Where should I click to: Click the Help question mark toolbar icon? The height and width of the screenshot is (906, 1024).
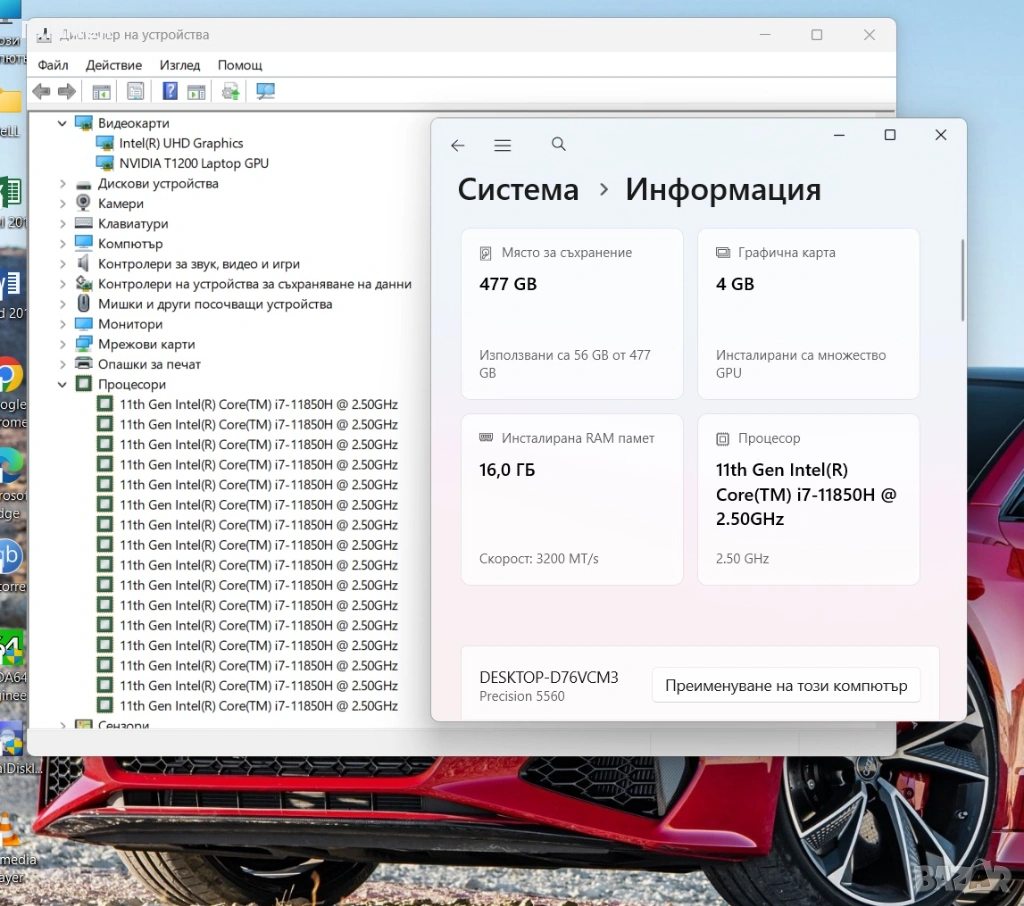170,92
